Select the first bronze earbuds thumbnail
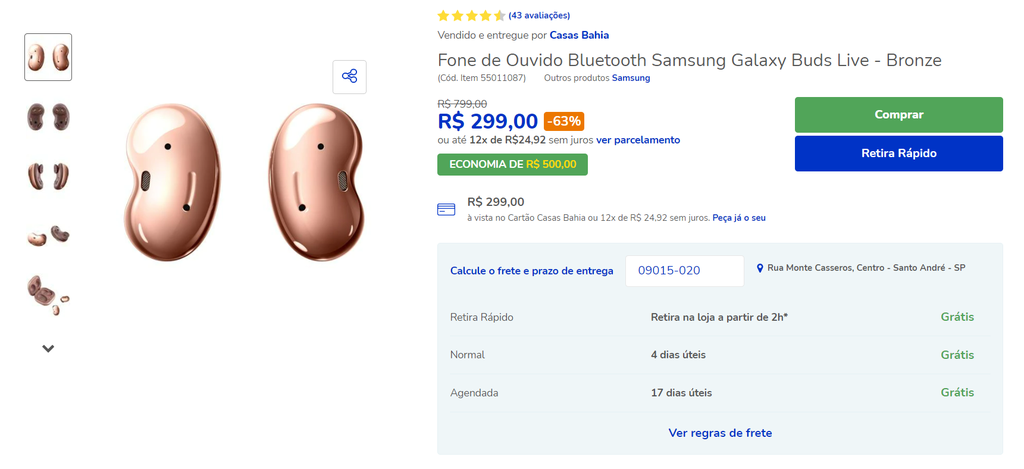1024x469 pixels. click(x=48, y=57)
